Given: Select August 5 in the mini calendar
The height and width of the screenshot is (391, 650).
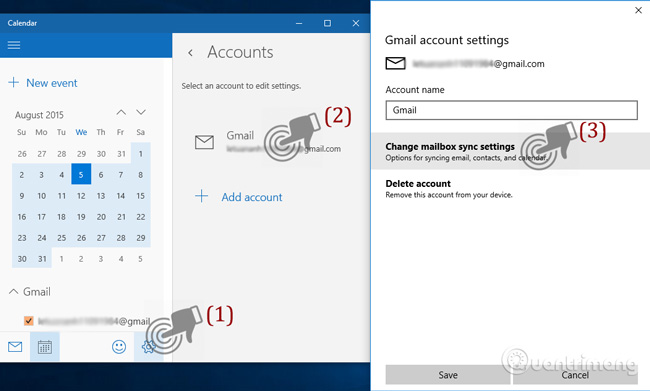Looking at the screenshot, I should 81,175.
